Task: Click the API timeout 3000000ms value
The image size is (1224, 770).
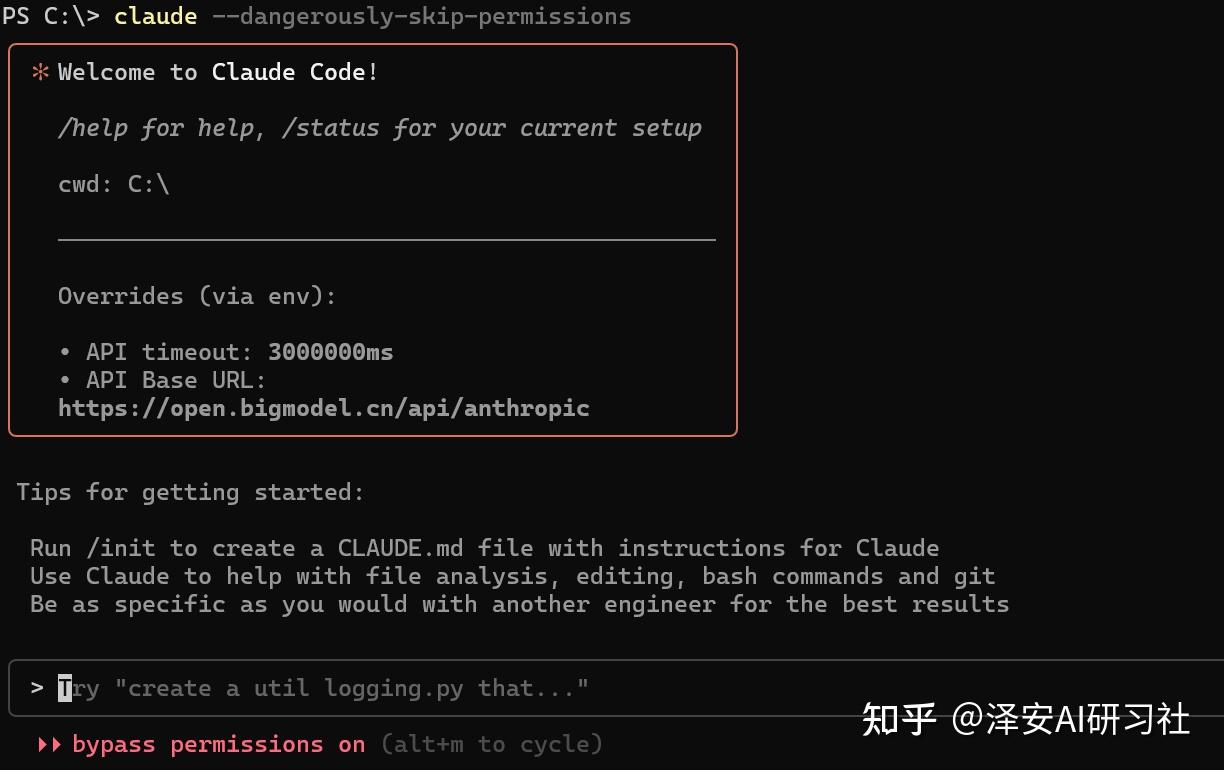Action: (x=330, y=352)
